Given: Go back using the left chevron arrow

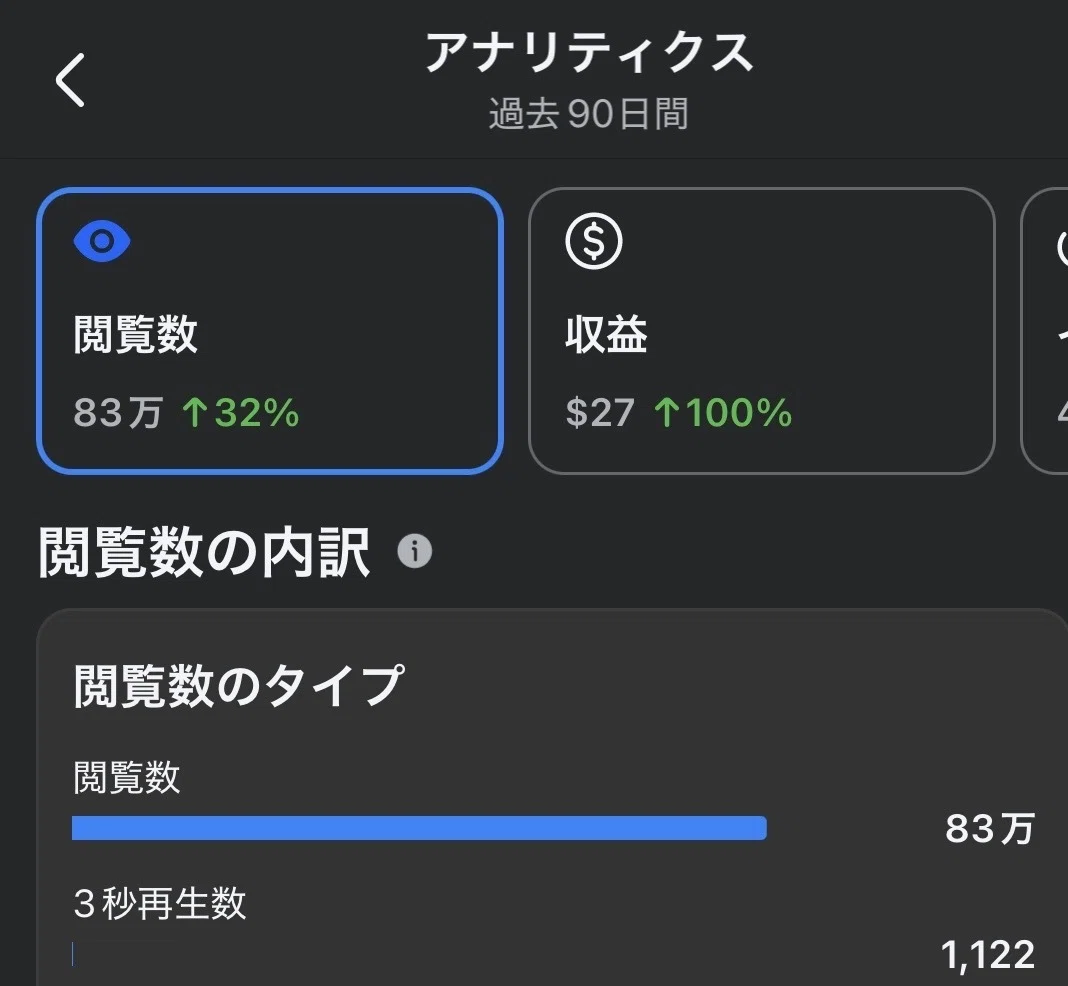Looking at the screenshot, I should coord(69,80).
